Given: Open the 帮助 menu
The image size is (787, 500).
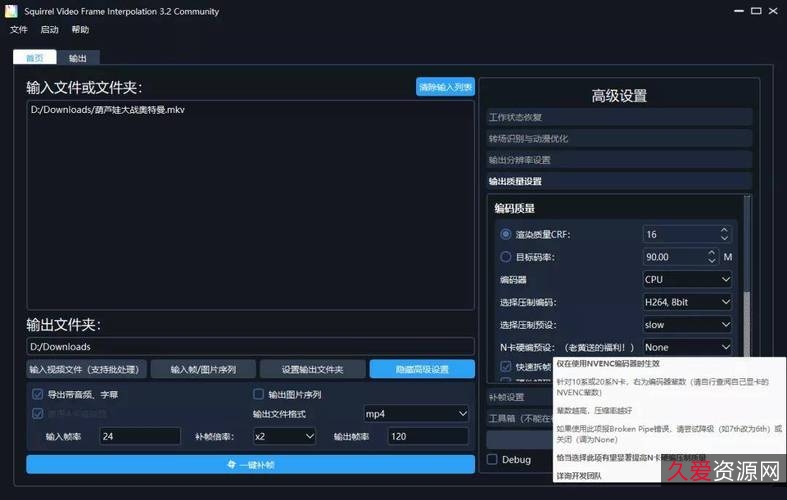Looking at the screenshot, I should (x=80, y=30).
